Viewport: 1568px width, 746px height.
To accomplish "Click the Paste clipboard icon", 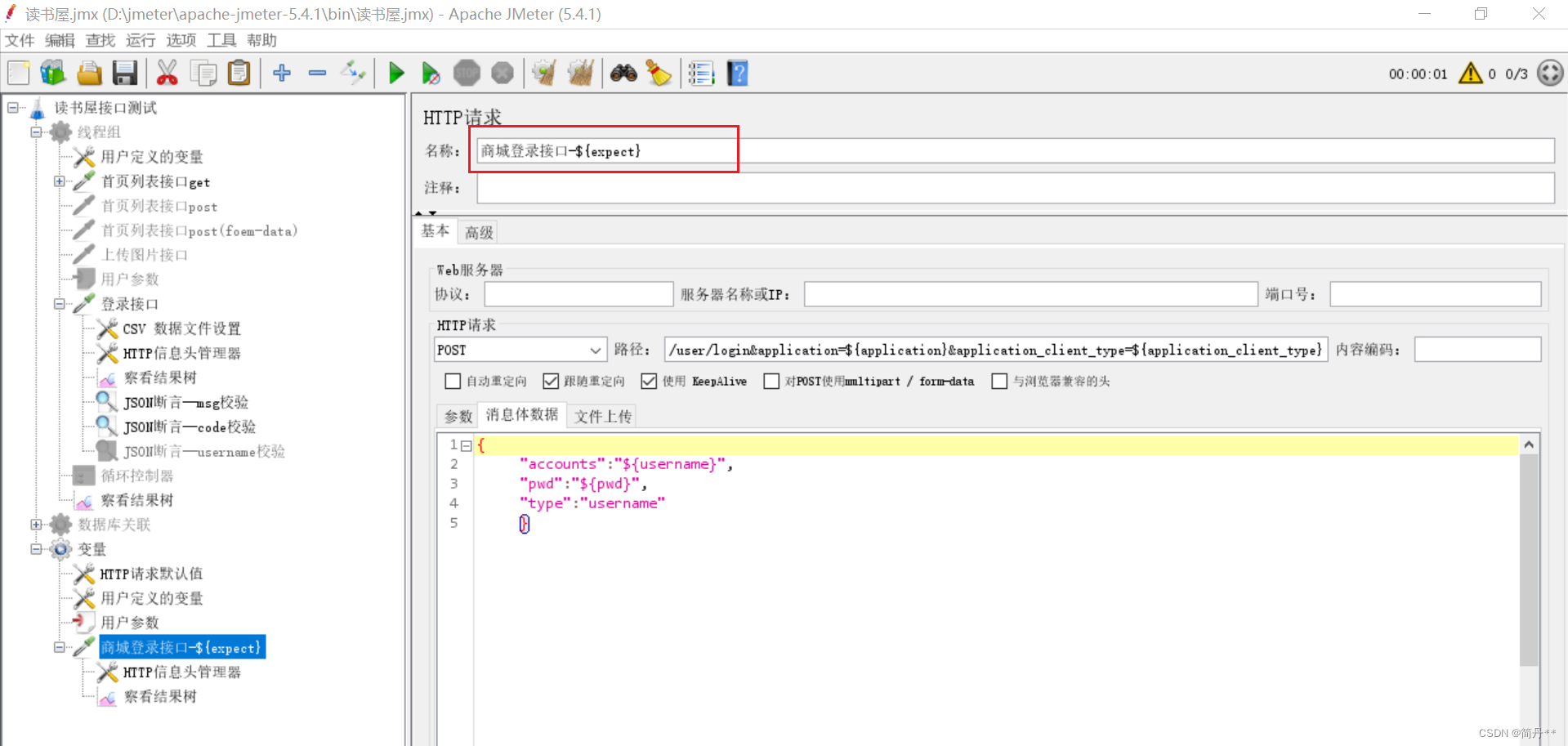I will click(239, 74).
